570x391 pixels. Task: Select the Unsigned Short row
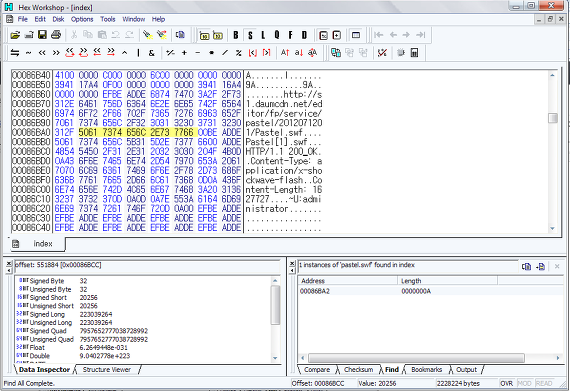pos(142,306)
